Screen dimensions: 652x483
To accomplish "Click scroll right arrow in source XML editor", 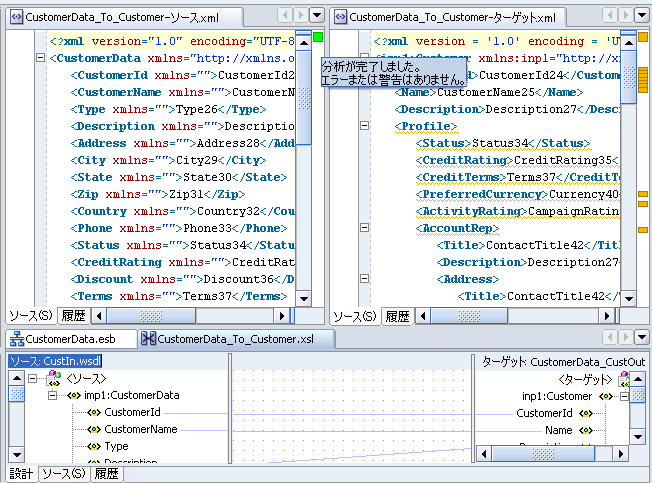I will [282, 316].
